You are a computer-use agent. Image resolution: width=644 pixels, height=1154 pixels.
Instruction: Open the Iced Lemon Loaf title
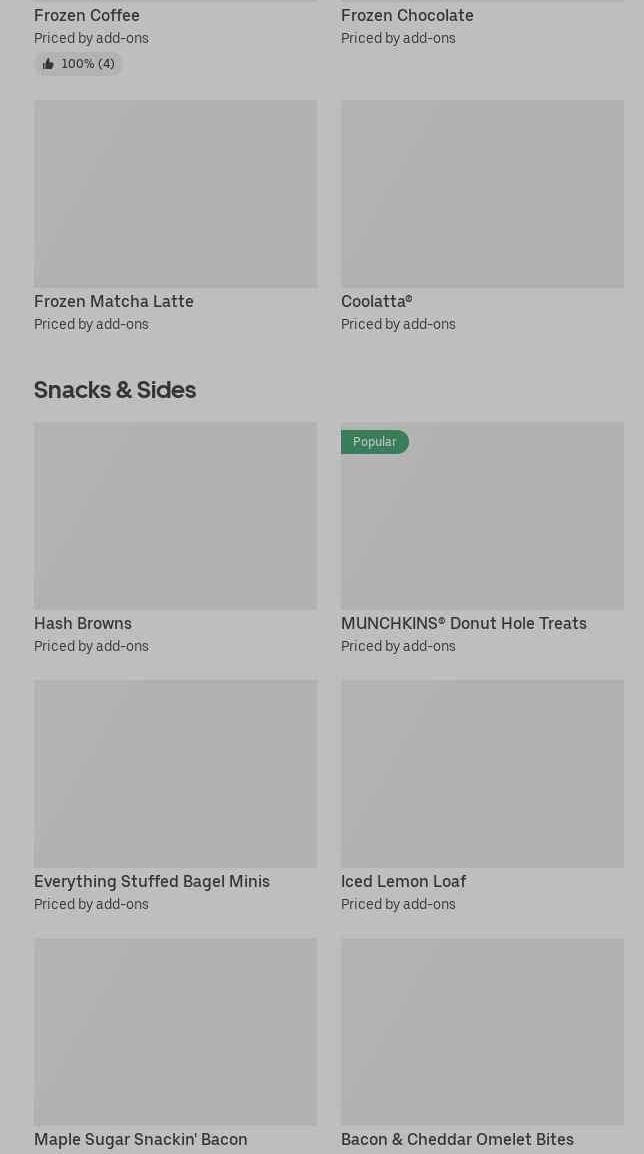[403, 881]
